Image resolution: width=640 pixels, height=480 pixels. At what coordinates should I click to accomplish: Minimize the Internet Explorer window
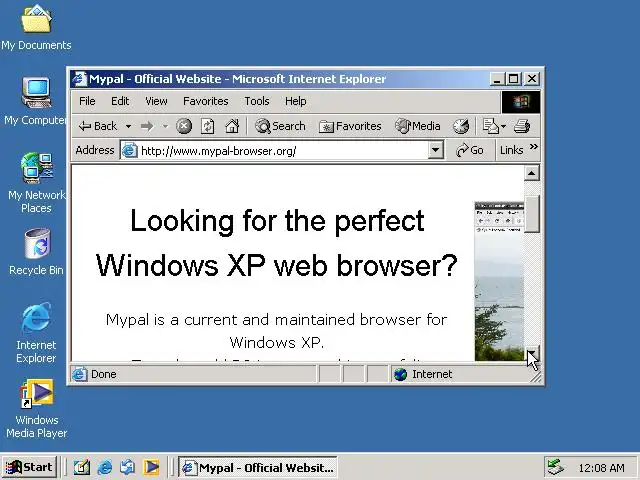coord(497,79)
